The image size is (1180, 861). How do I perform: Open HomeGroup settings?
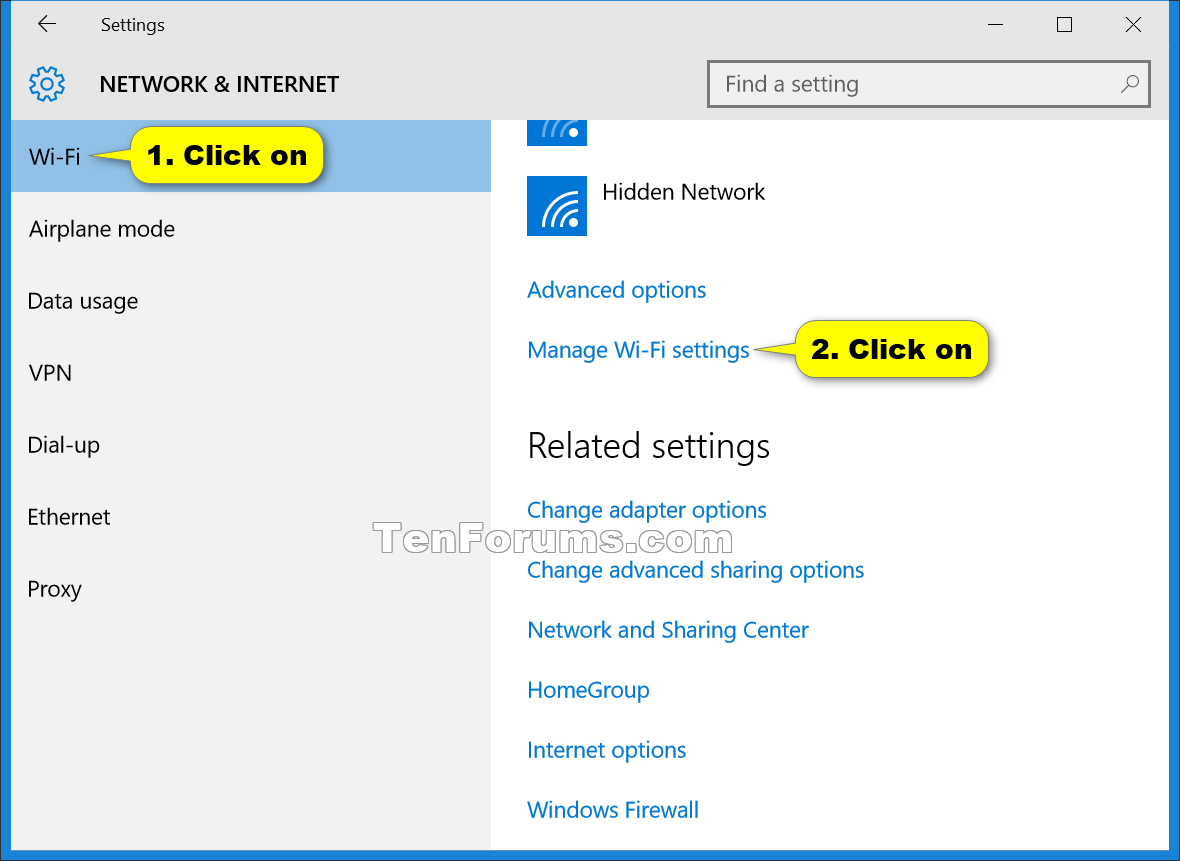(588, 690)
